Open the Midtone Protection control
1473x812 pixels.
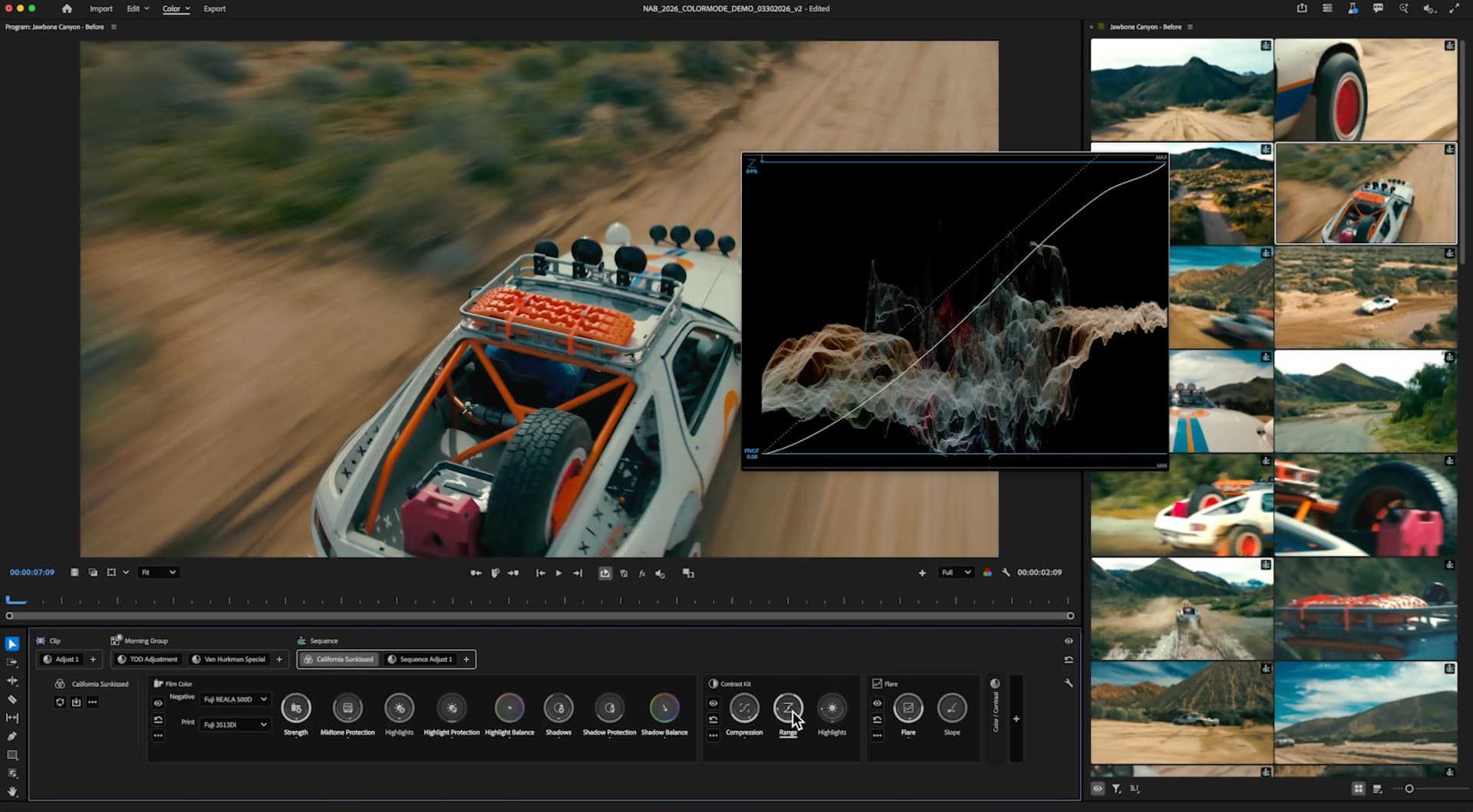tap(348, 708)
